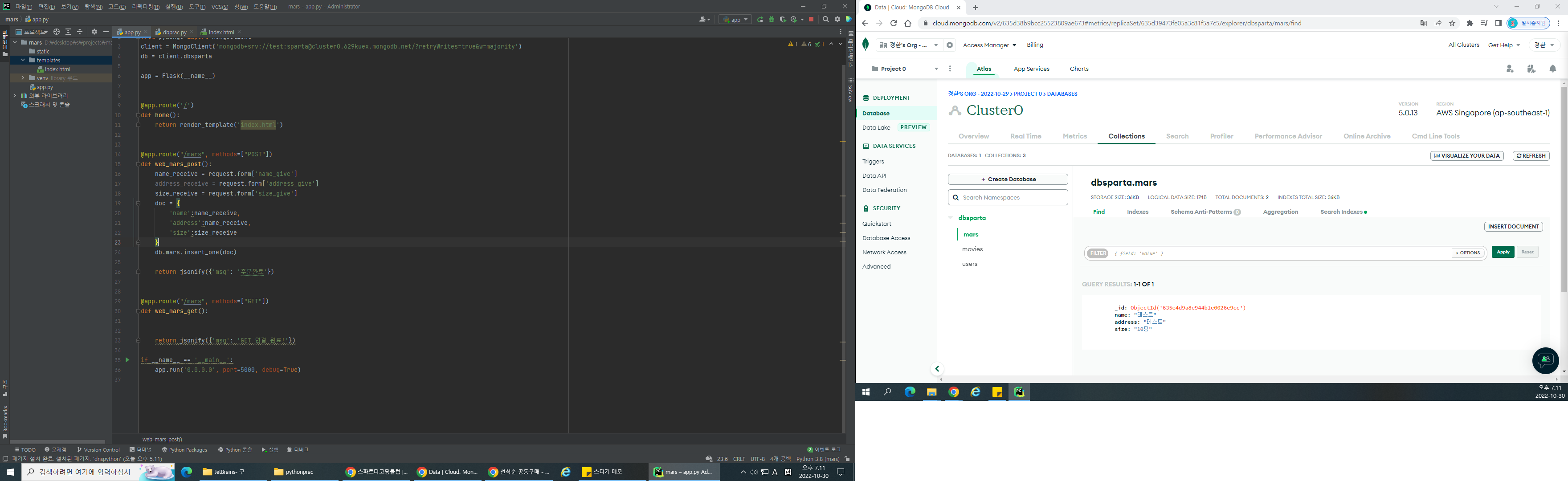Open the Code menu in PyCharm
1568x481 pixels.
[x=117, y=7]
